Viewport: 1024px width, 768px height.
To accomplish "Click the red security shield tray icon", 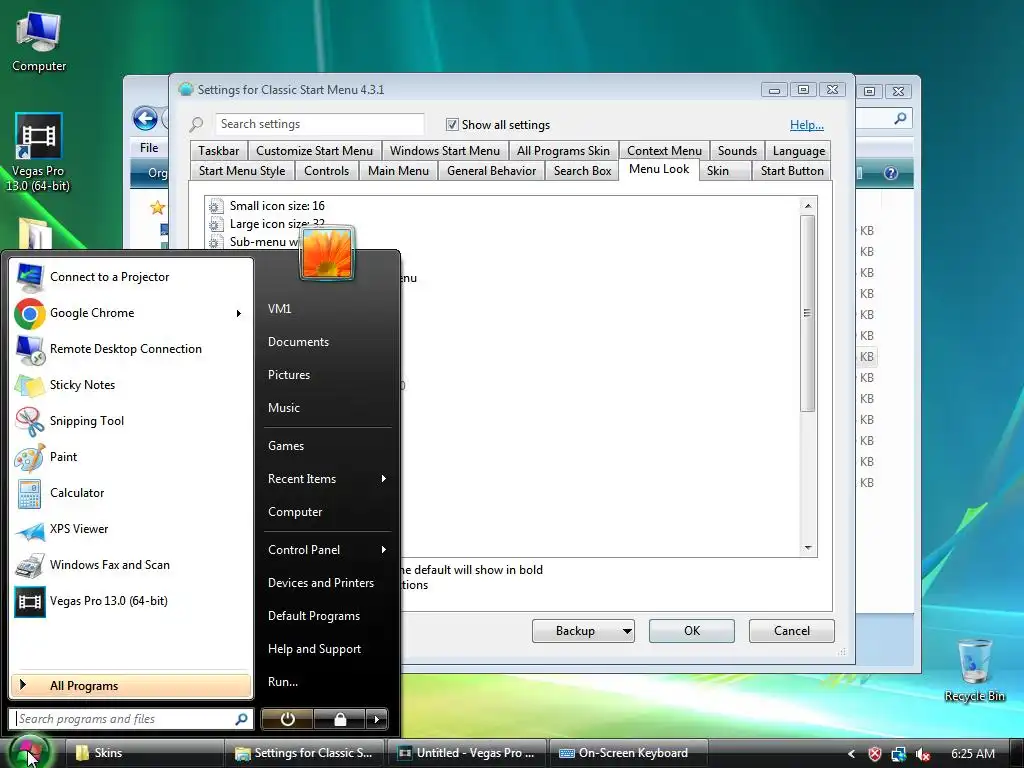I will pos(875,754).
